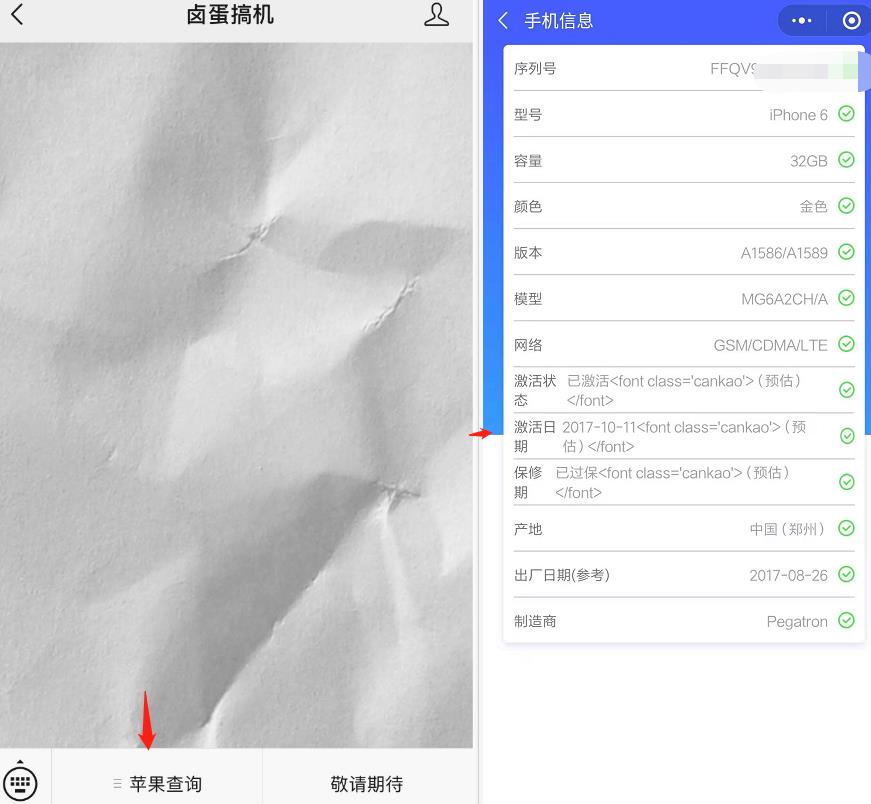Click green check next to iPhone 6
This screenshot has width=871, height=804.
click(846, 114)
